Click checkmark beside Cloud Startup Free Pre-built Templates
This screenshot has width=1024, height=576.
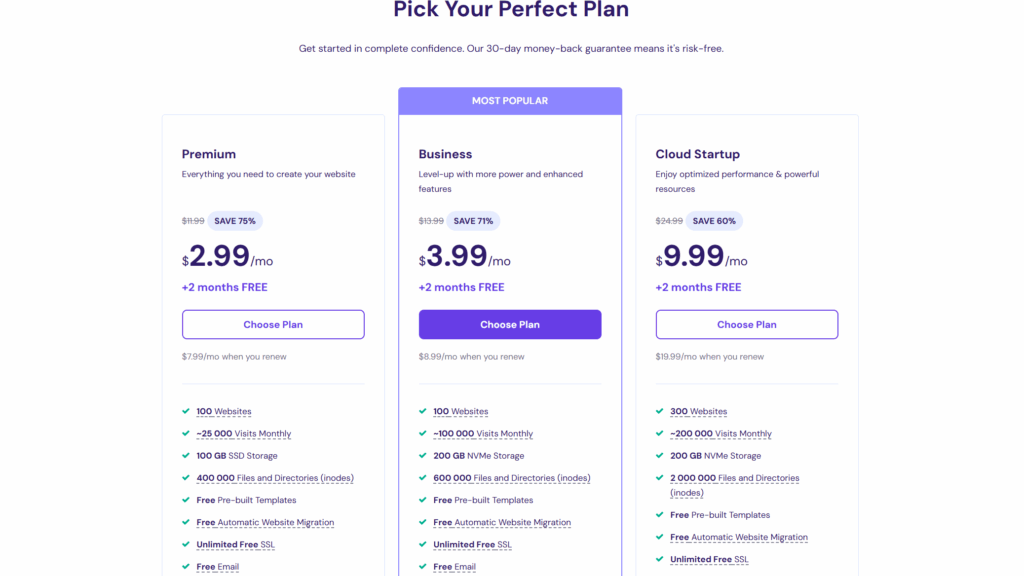660,515
